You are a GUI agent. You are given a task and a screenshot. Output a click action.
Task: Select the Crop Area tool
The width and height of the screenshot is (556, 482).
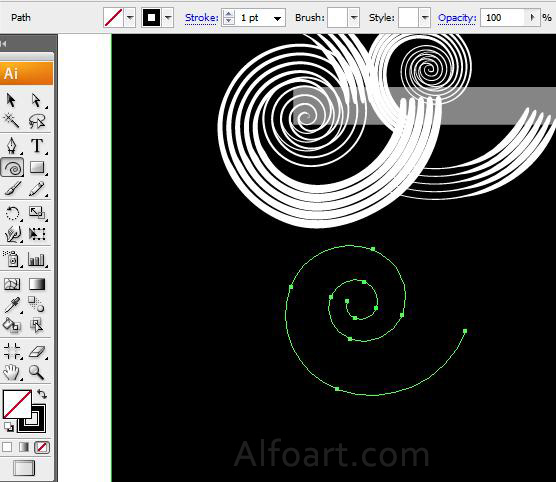point(12,351)
